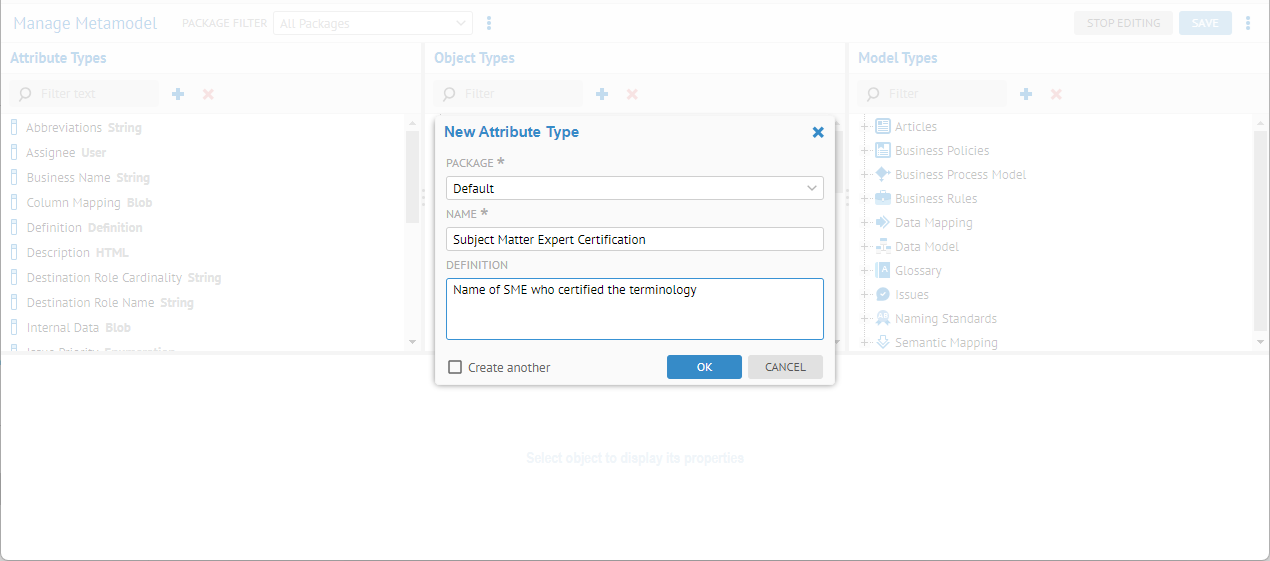1270x561 pixels.
Task: Click Stop Editing button
Action: 1123,23
